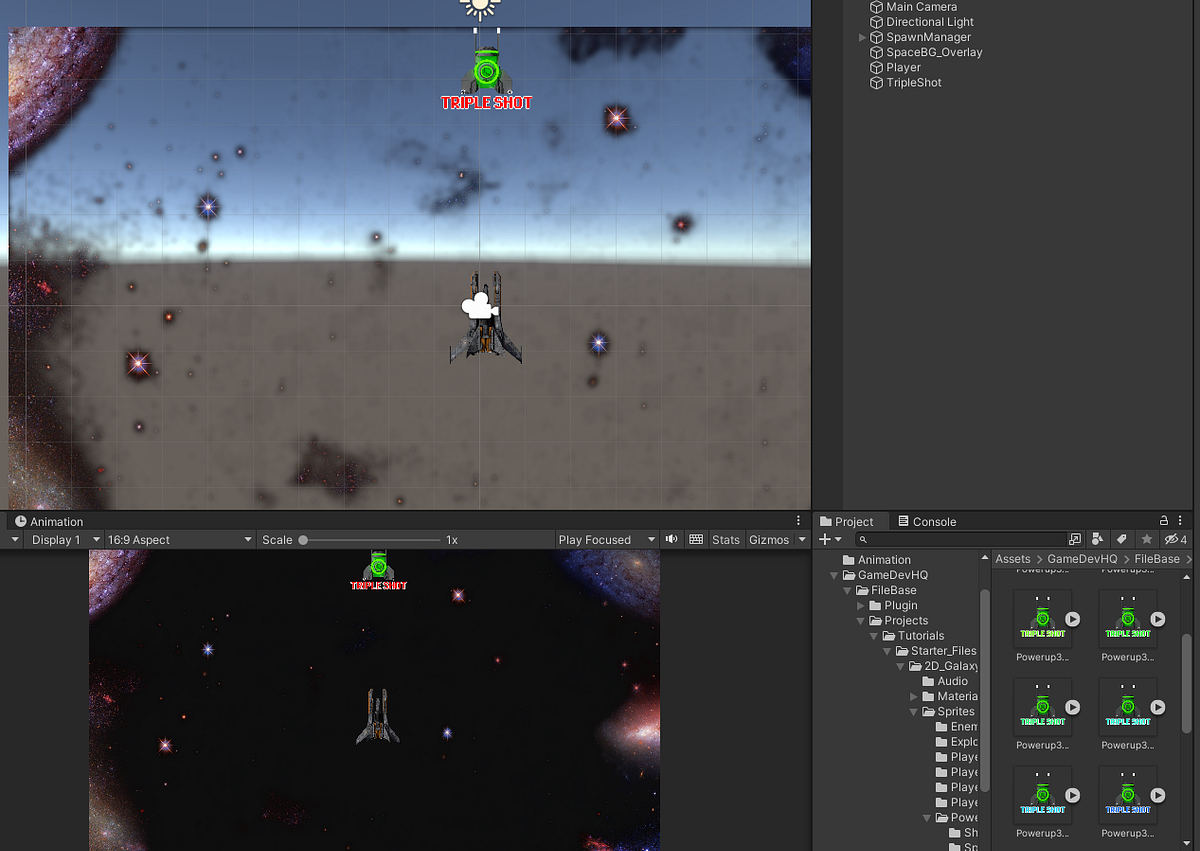
Task: Click the search by label icon in Project toolbar
Action: click(1122, 539)
